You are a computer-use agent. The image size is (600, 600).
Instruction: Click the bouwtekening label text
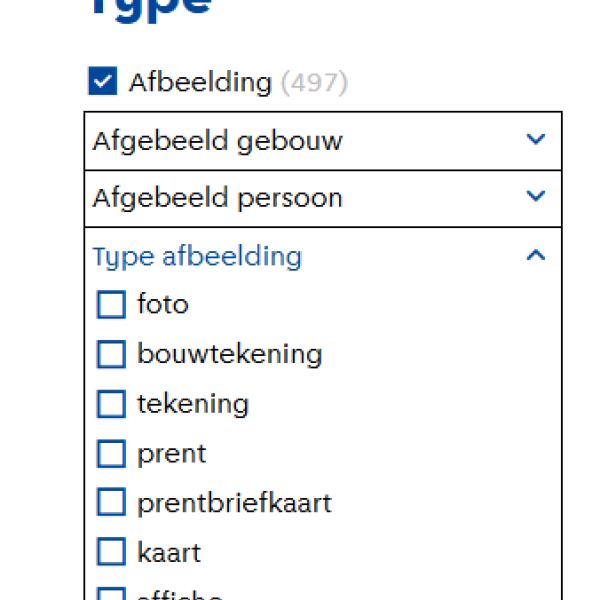click(229, 354)
